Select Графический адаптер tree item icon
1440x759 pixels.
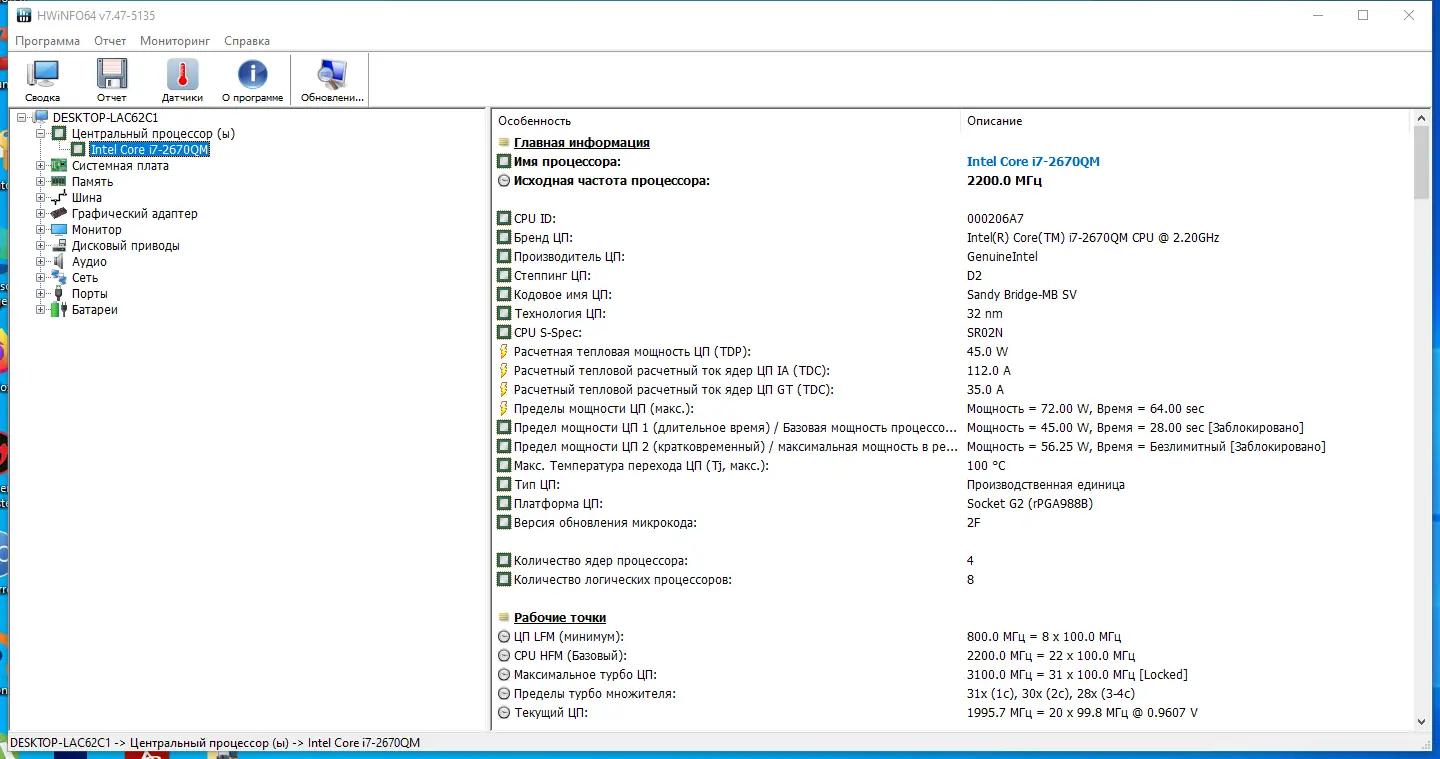[59, 214]
